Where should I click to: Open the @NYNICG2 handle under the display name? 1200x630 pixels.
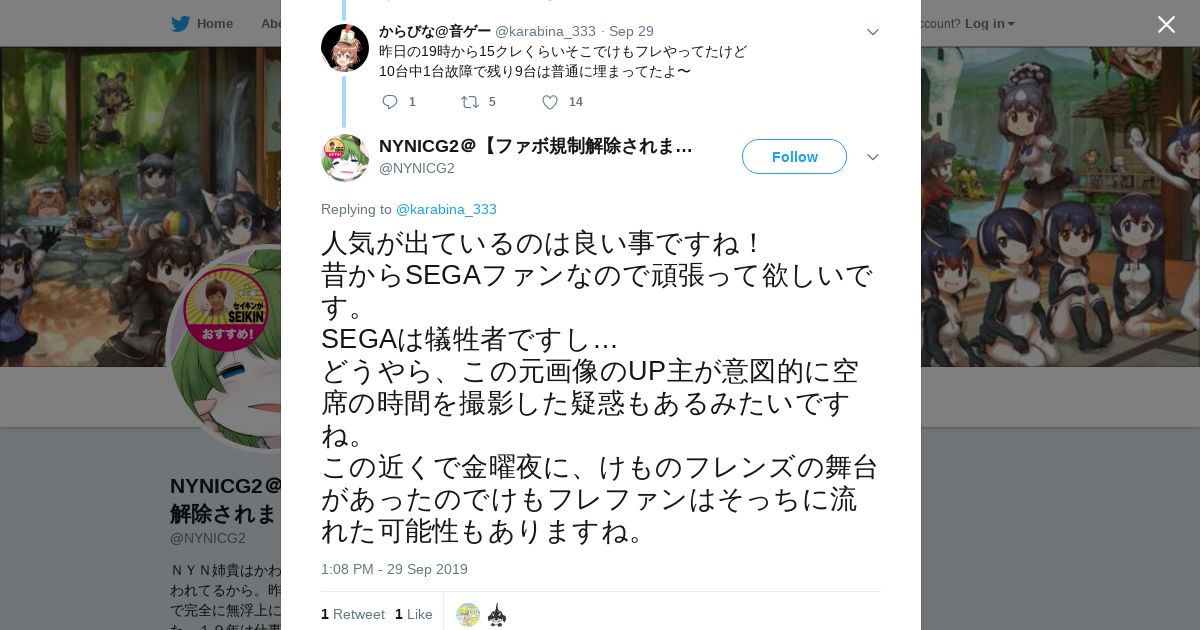pos(417,168)
